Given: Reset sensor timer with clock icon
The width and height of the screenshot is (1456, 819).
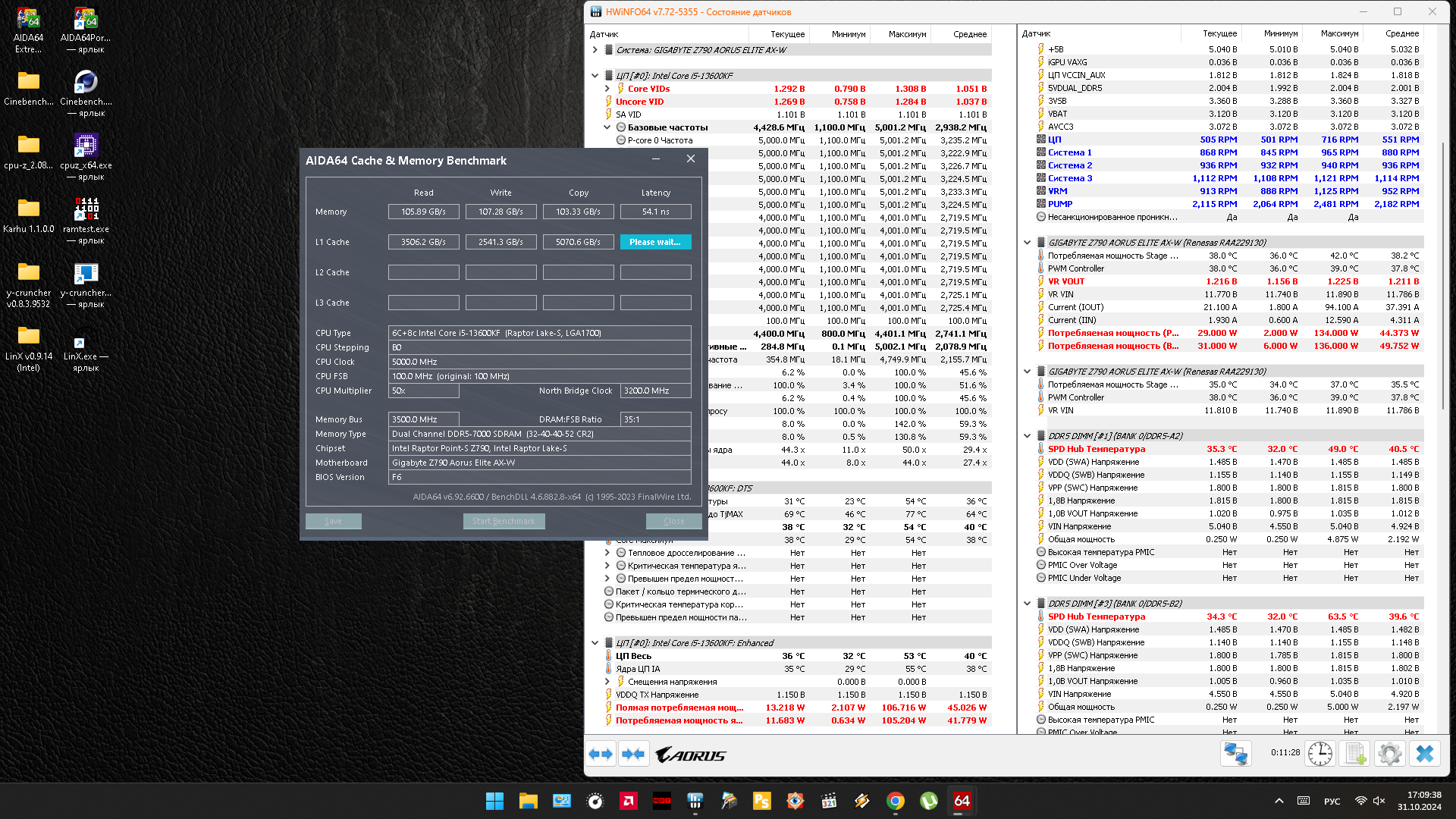Looking at the screenshot, I should [1320, 754].
